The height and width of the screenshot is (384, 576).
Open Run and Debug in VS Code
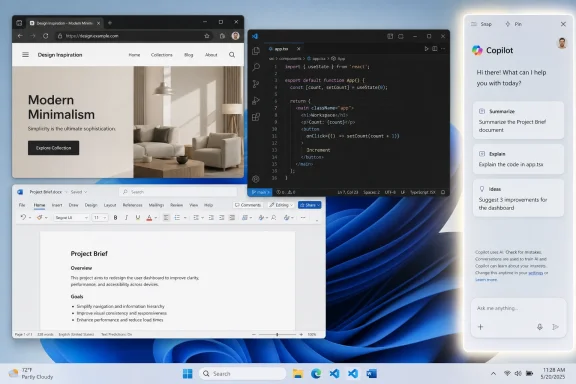[x=256, y=100]
